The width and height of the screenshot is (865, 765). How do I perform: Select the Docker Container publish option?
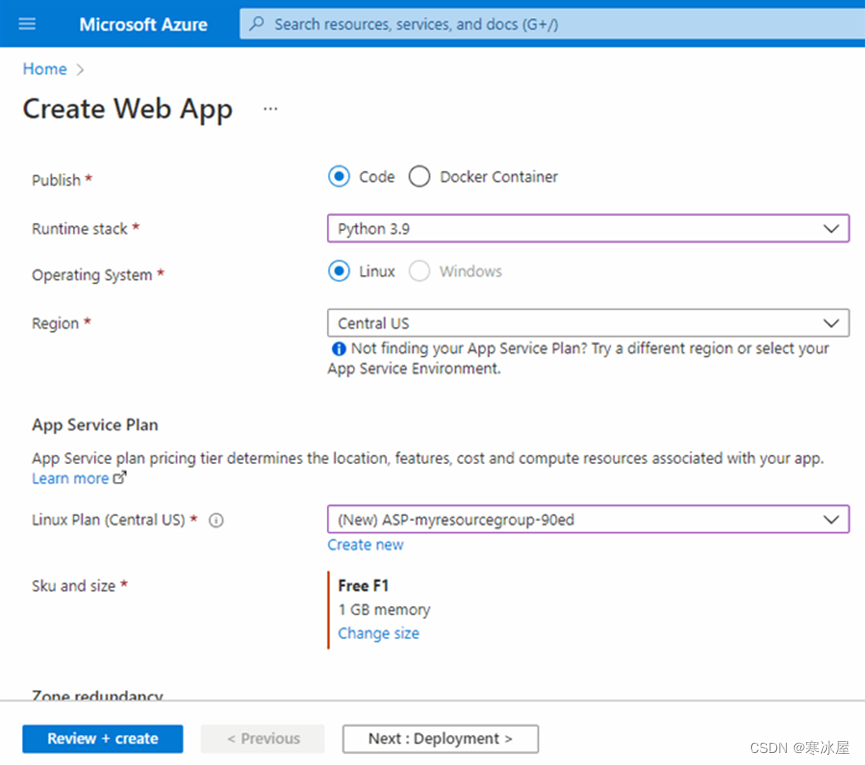click(419, 177)
